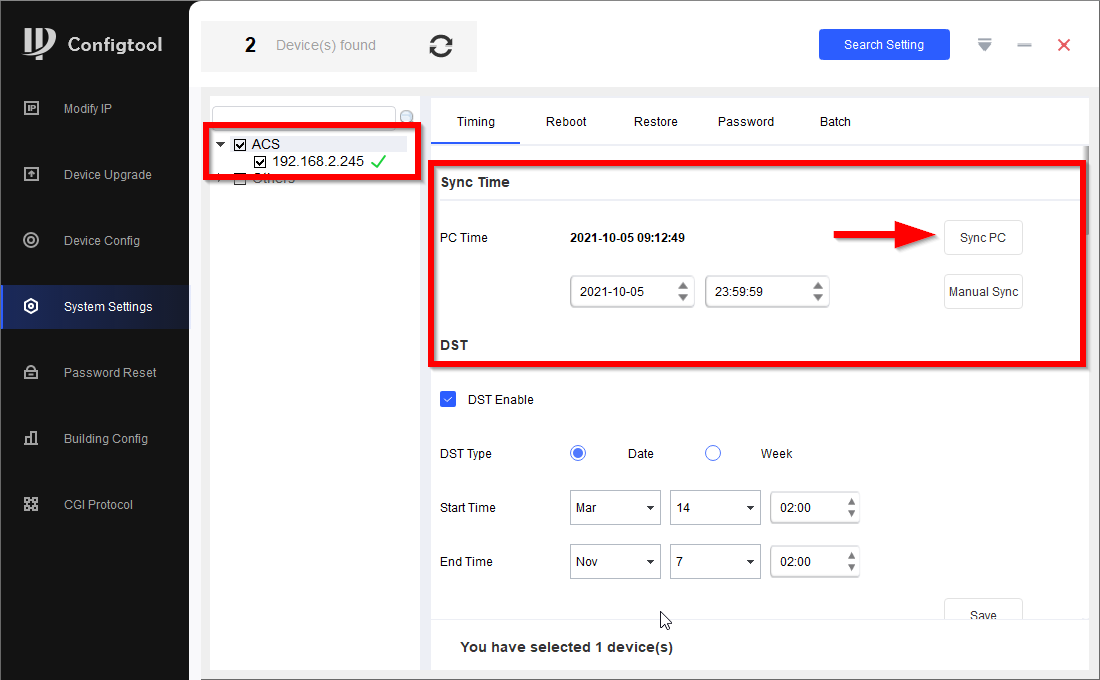Viewport: 1100px width, 680px height.
Task: Refresh the device search list
Action: [x=441, y=46]
